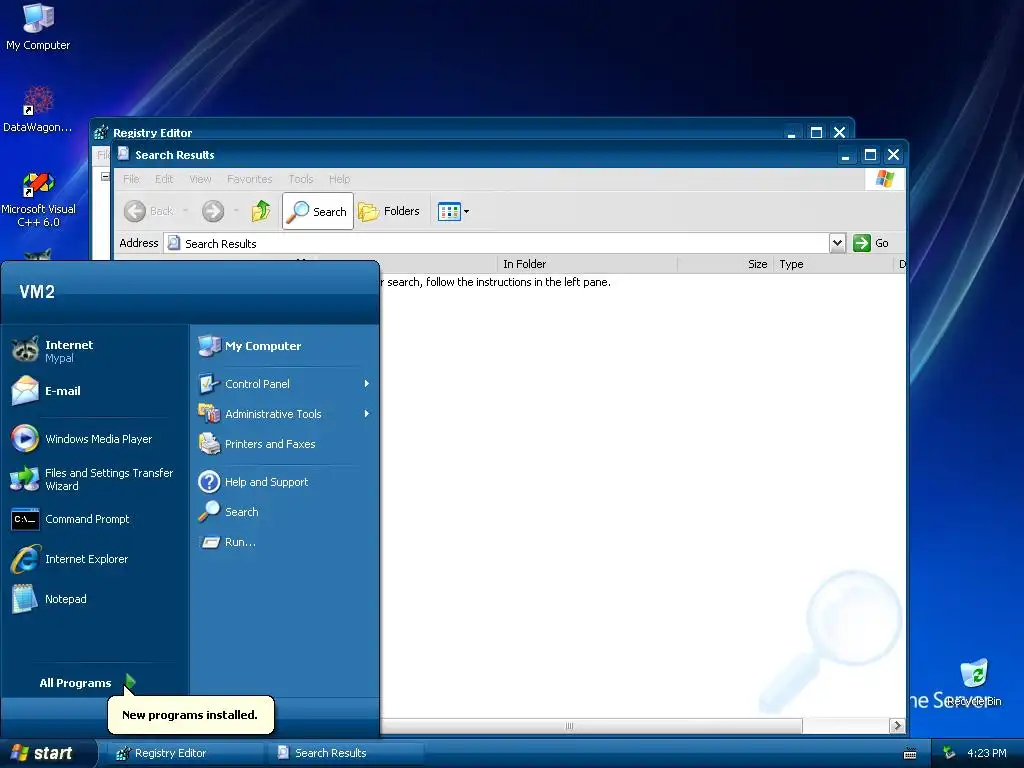Click the Search Results title bar icon
This screenshot has width=1024, height=768.
click(123, 154)
